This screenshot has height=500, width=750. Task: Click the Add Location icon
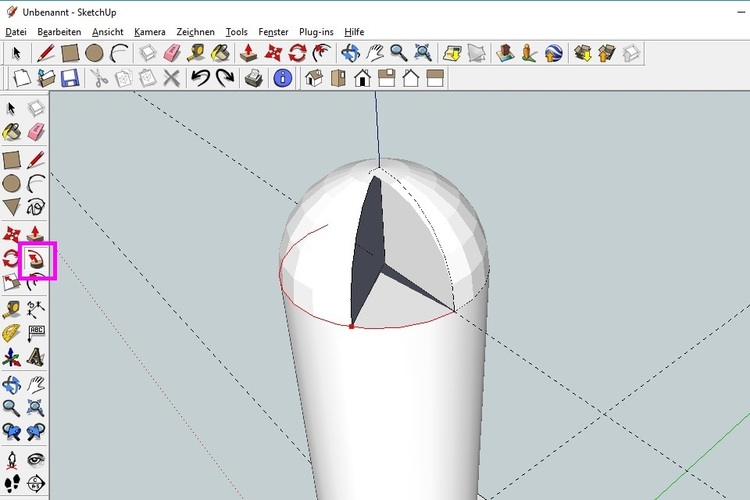pos(452,53)
